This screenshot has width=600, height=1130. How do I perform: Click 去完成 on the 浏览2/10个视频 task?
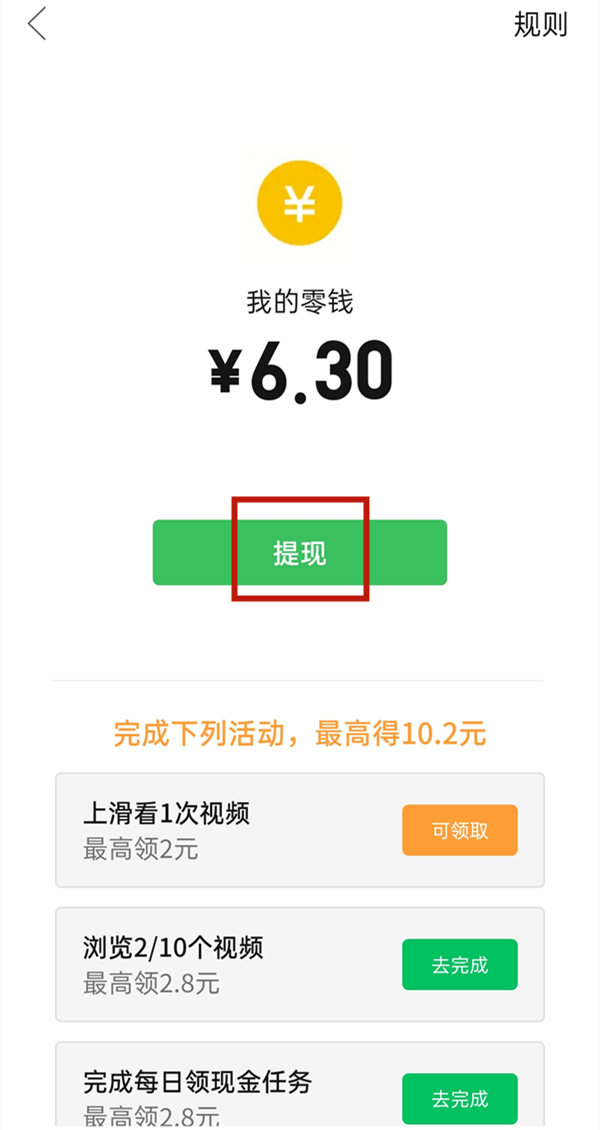[x=459, y=964]
